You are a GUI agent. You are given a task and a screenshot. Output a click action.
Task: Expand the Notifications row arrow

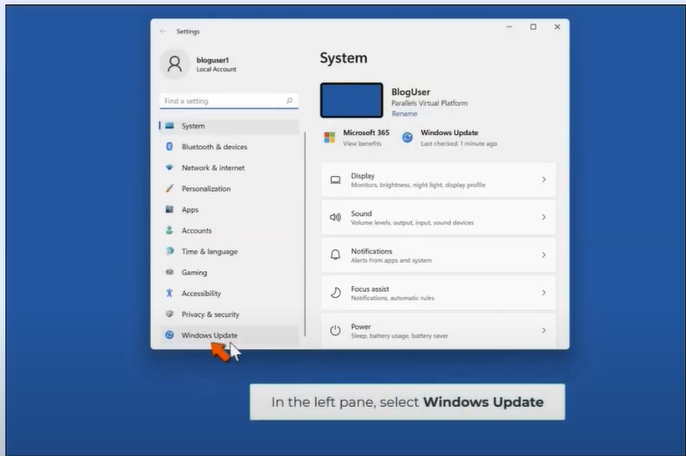coord(543,255)
